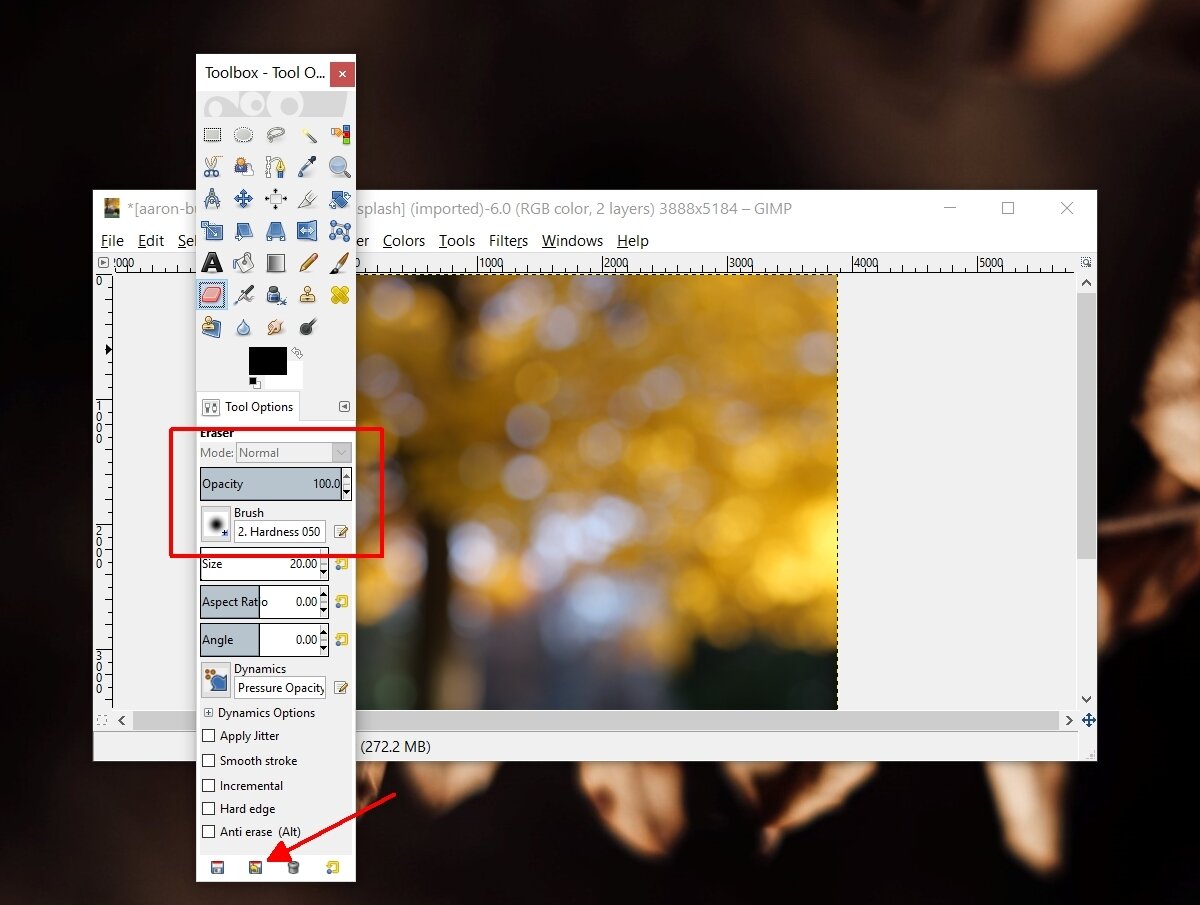Select the Fuzzy Select tool
The image size is (1200, 905).
[307, 135]
